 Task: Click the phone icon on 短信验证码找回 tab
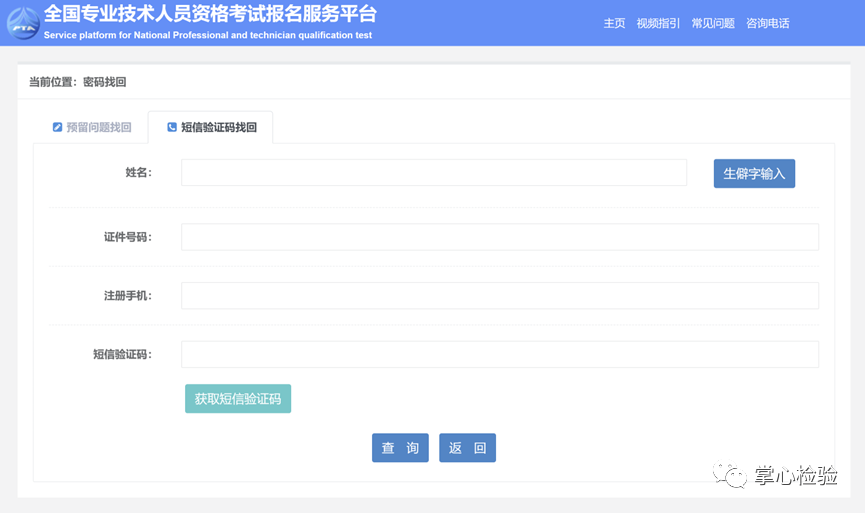click(x=172, y=128)
